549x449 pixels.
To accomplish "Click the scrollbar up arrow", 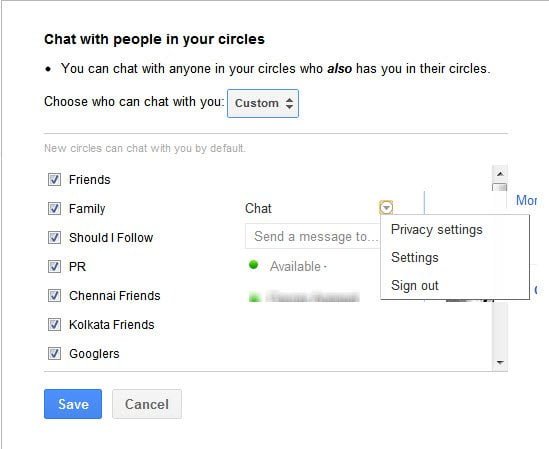I will pos(500,174).
